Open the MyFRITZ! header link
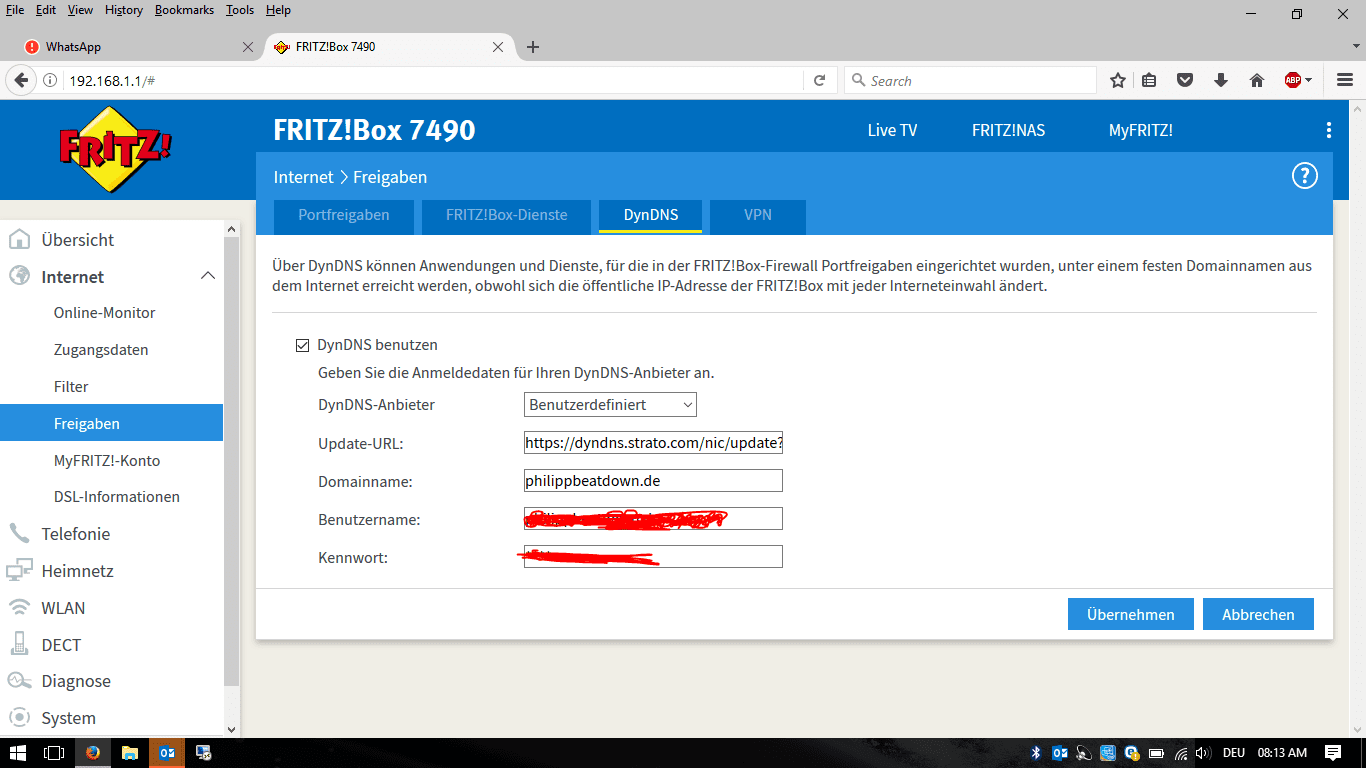The image size is (1366, 768). 1140,130
